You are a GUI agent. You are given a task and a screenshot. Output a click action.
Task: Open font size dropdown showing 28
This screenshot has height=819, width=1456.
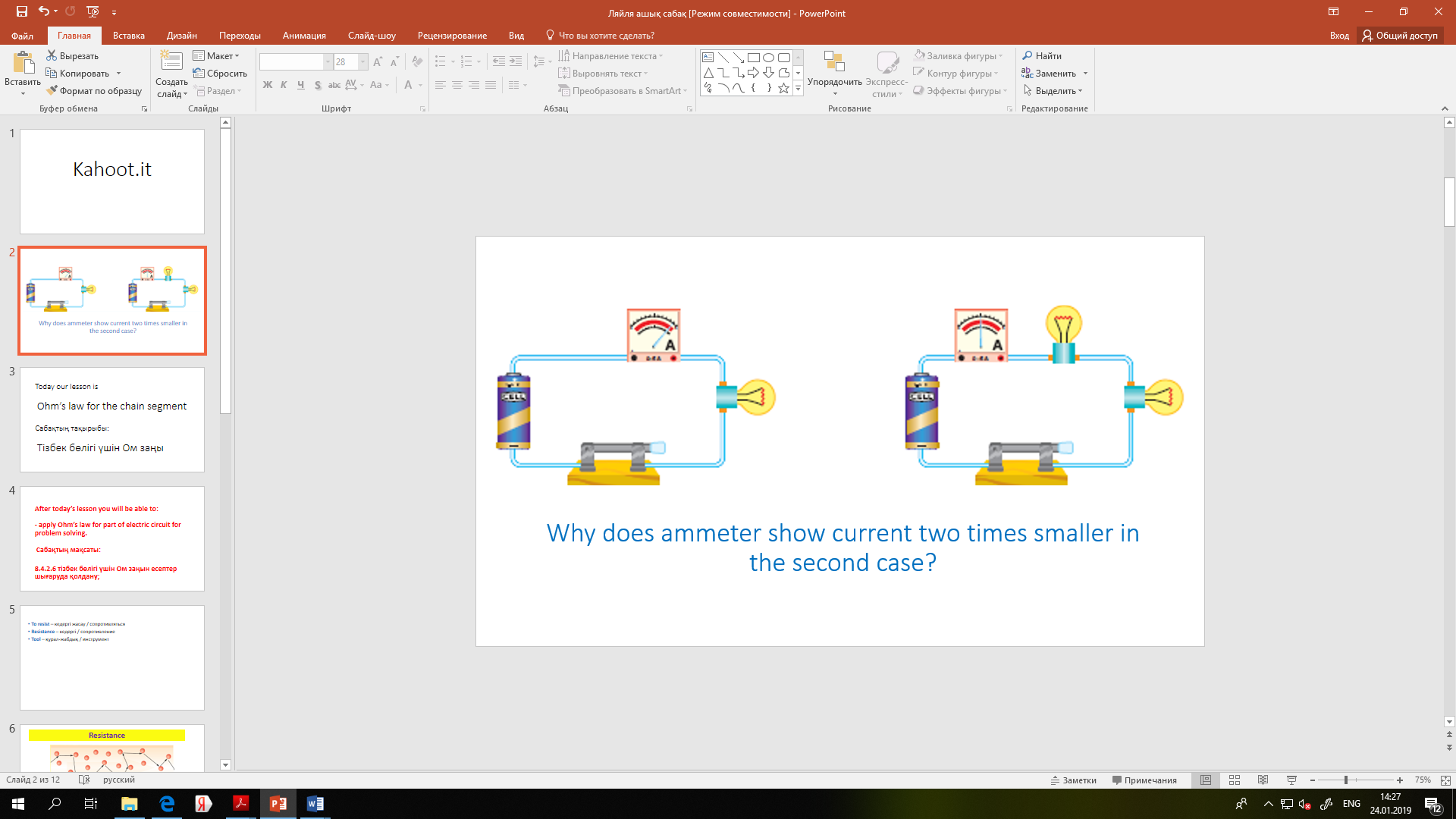[x=363, y=62]
